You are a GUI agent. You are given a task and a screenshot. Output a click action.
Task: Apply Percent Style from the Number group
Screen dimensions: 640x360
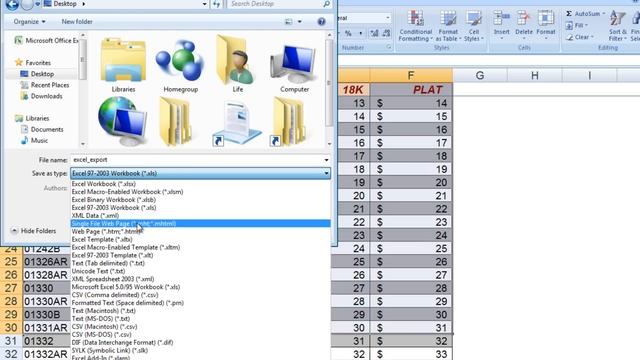tap(348, 33)
